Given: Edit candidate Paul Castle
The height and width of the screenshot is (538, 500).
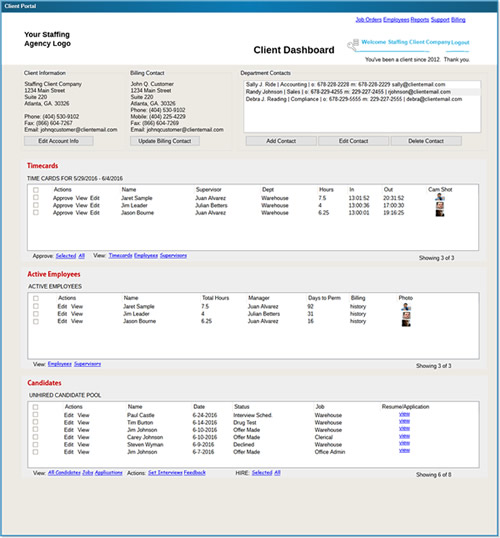Looking at the screenshot, I should 69,415.
